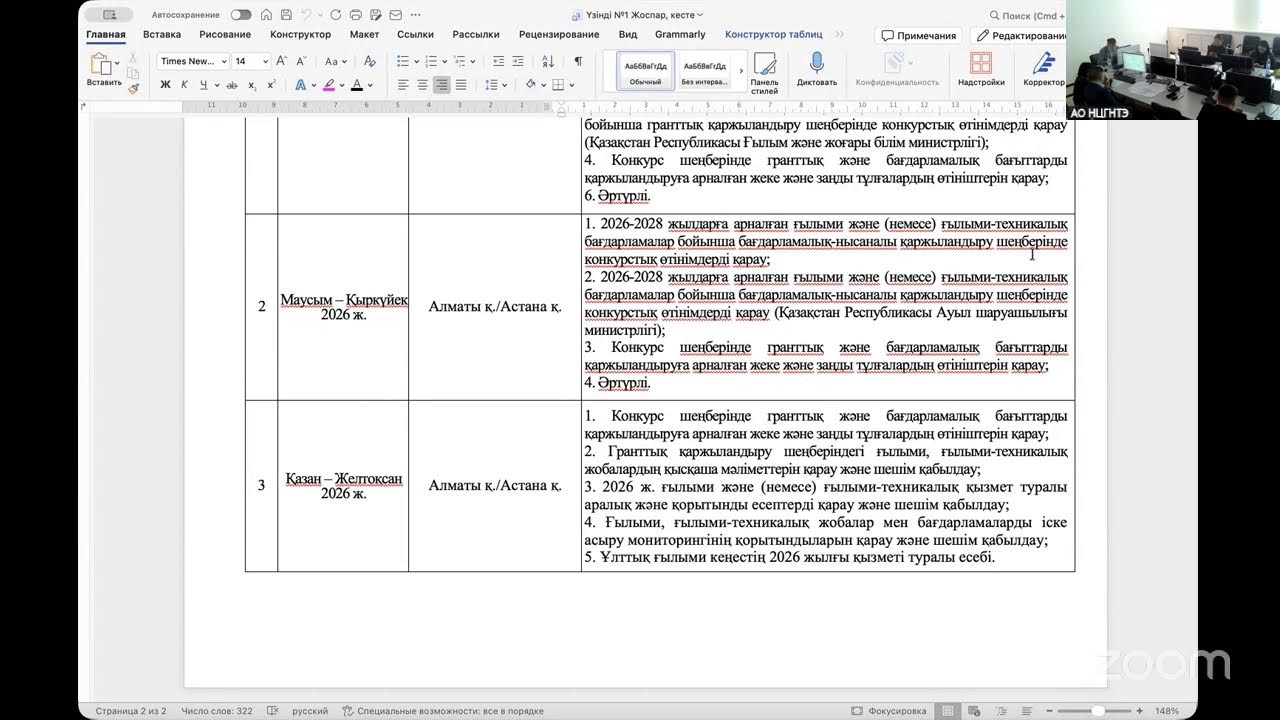The width and height of the screenshot is (1280, 720).
Task: Open the Макет tab
Action: 364,34
